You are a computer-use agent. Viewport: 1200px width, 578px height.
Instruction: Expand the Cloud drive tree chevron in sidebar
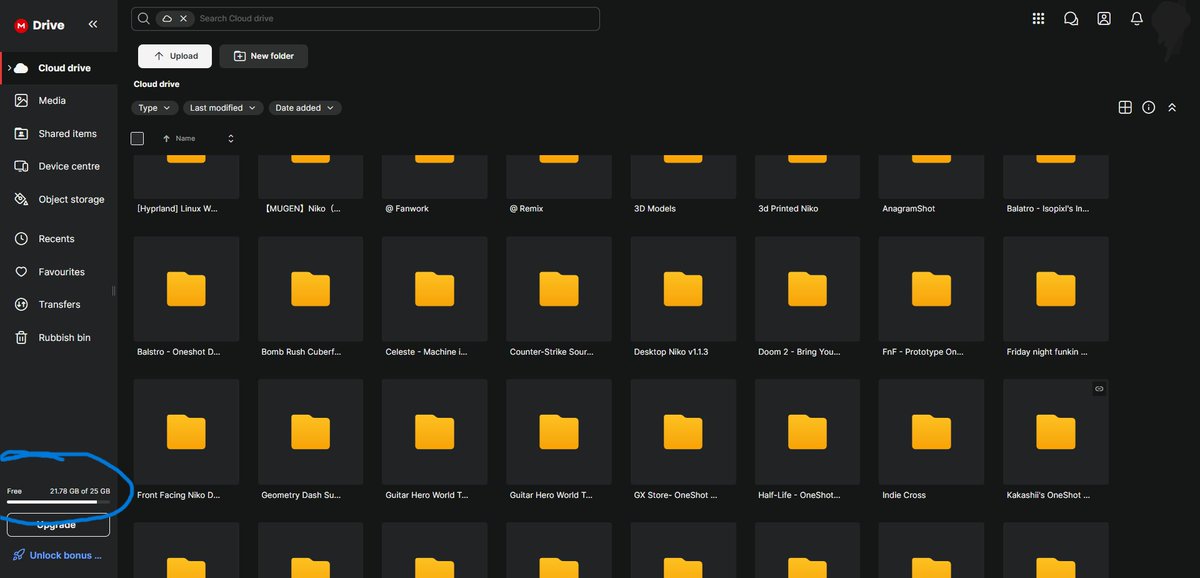point(8,68)
